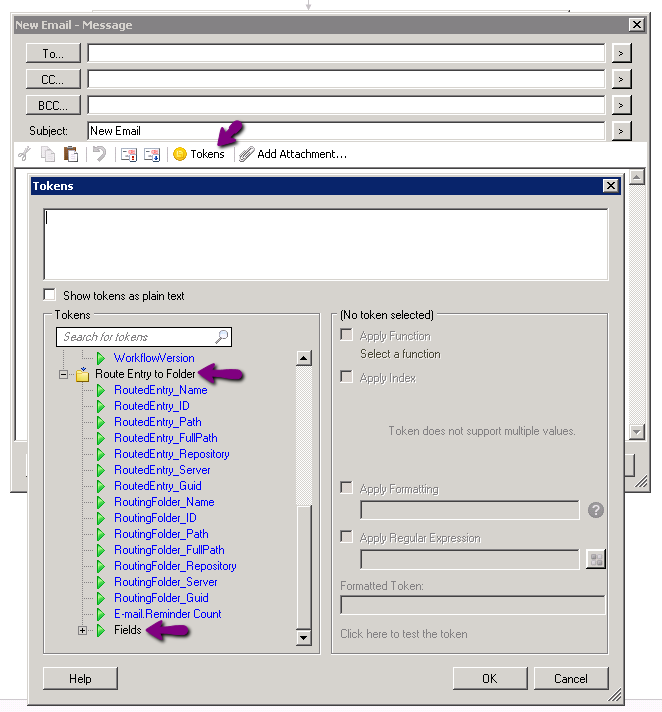Click the token tree scroll up arrow

tap(303, 358)
